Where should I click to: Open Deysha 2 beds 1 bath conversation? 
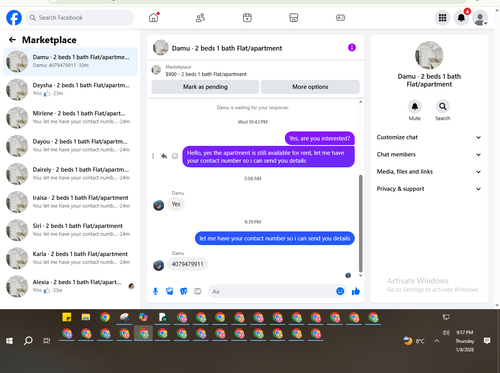tap(70, 89)
